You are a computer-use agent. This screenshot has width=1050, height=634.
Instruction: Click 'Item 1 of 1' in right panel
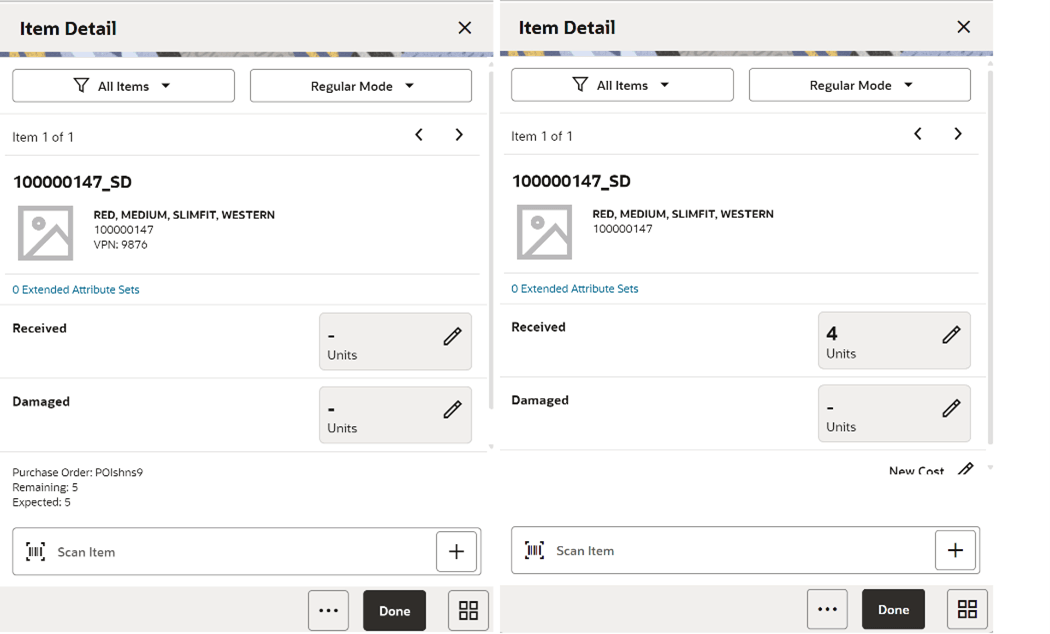(x=542, y=136)
